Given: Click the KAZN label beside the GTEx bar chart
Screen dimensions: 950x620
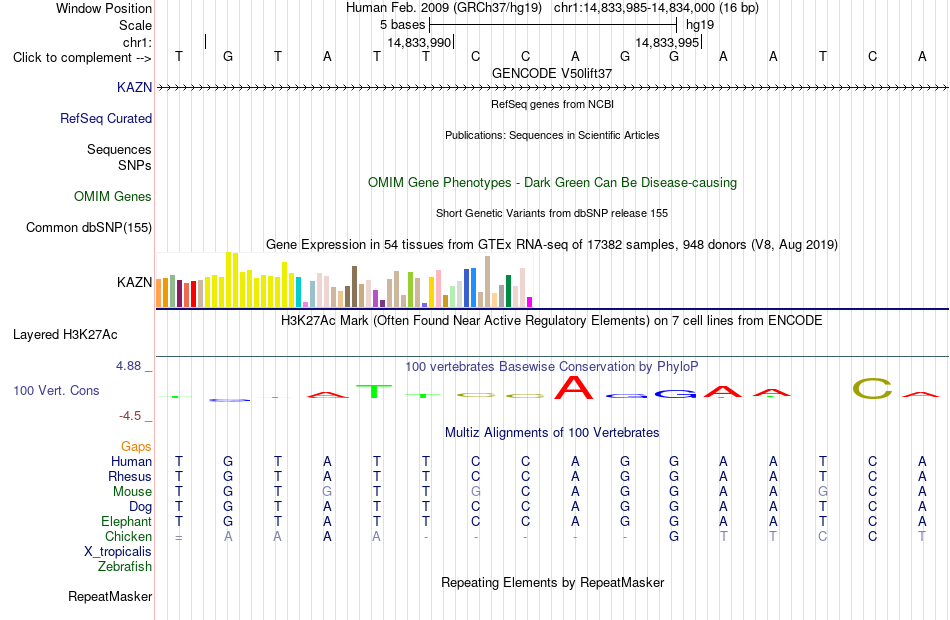Looking at the screenshot, I should 135,282.
